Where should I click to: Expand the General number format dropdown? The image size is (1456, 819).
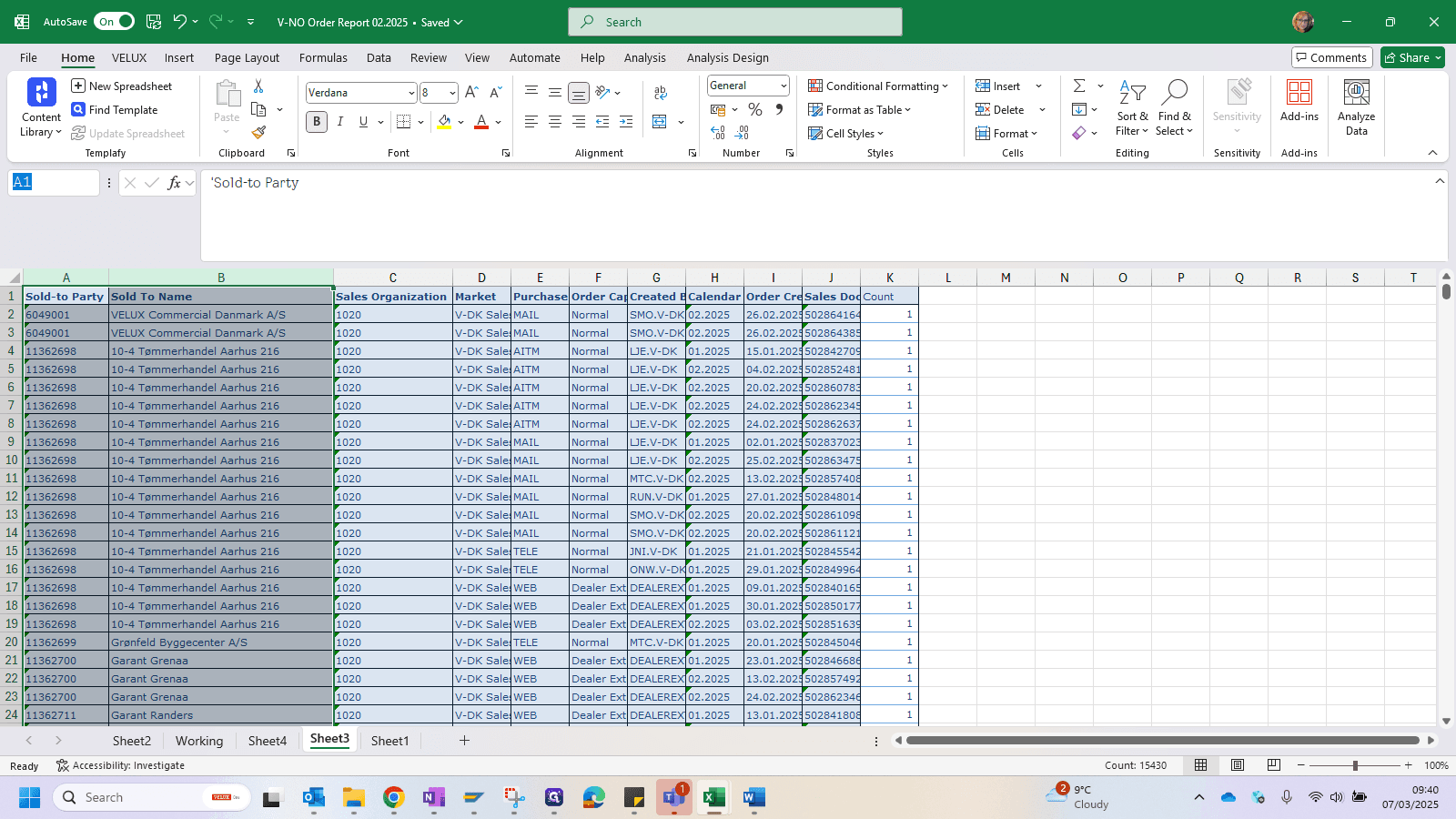tap(784, 86)
